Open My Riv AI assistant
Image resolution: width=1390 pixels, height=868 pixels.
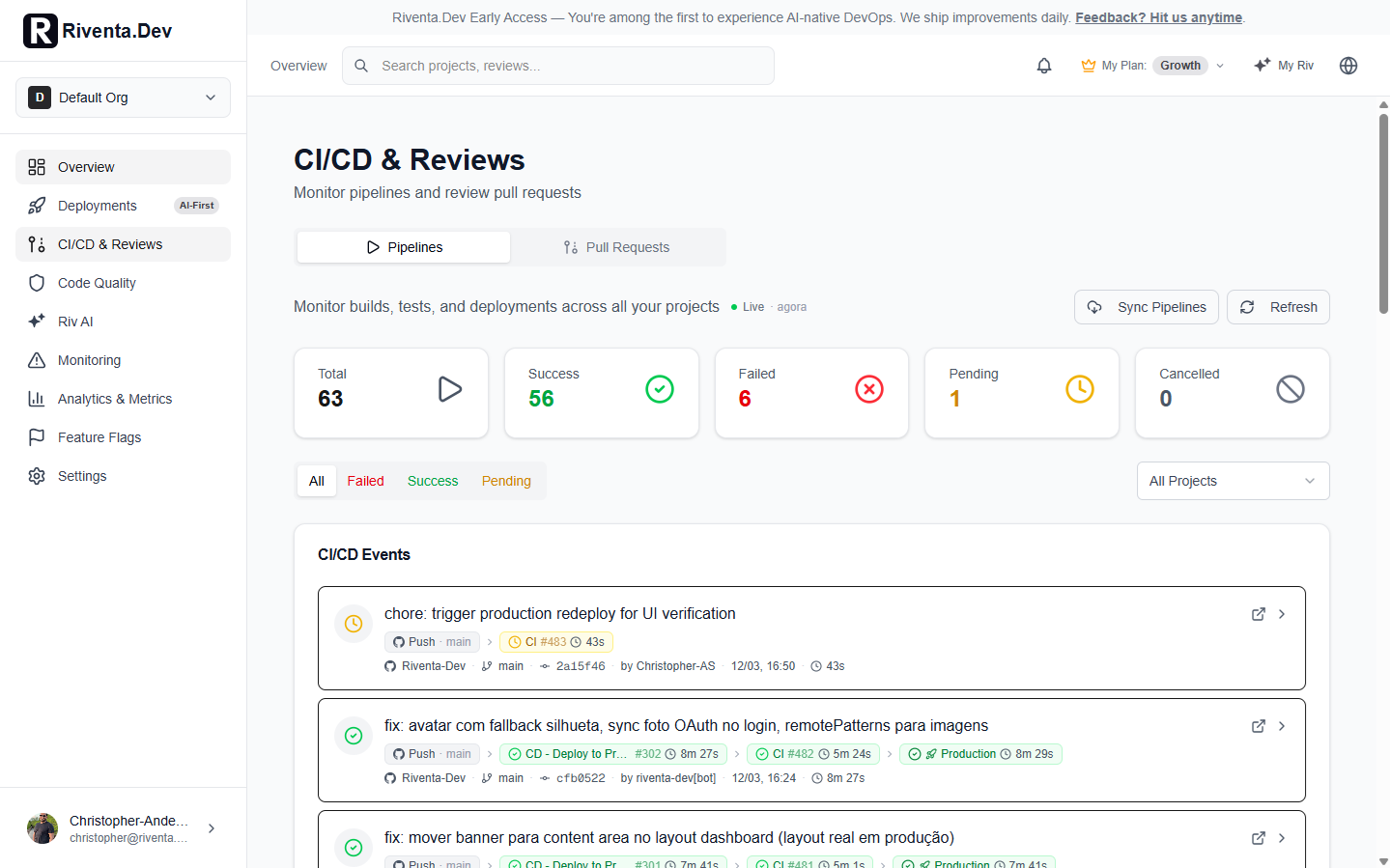[1283, 66]
